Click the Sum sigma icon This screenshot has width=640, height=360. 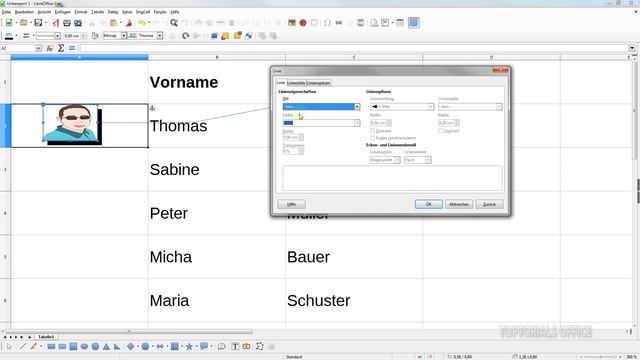pos(61,48)
